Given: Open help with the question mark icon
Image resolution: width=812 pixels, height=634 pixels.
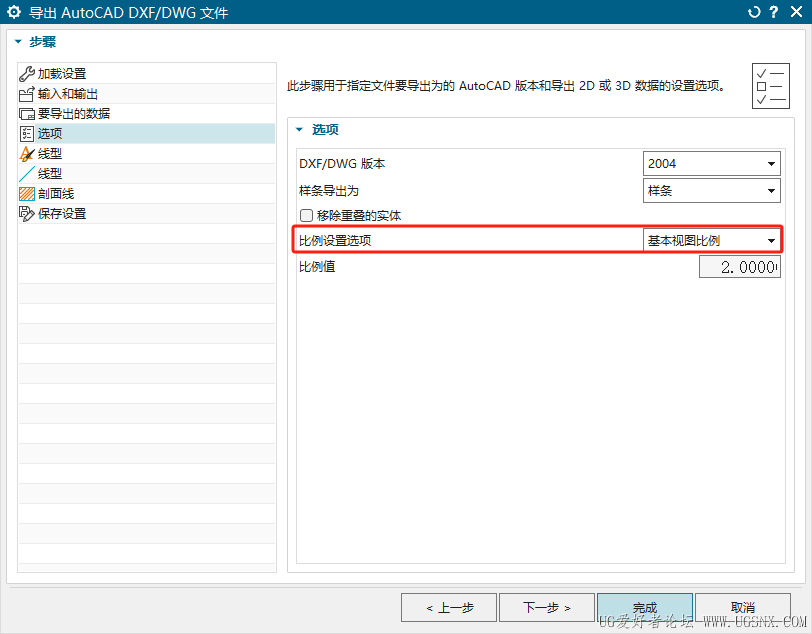Looking at the screenshot, I should point(774,12).
